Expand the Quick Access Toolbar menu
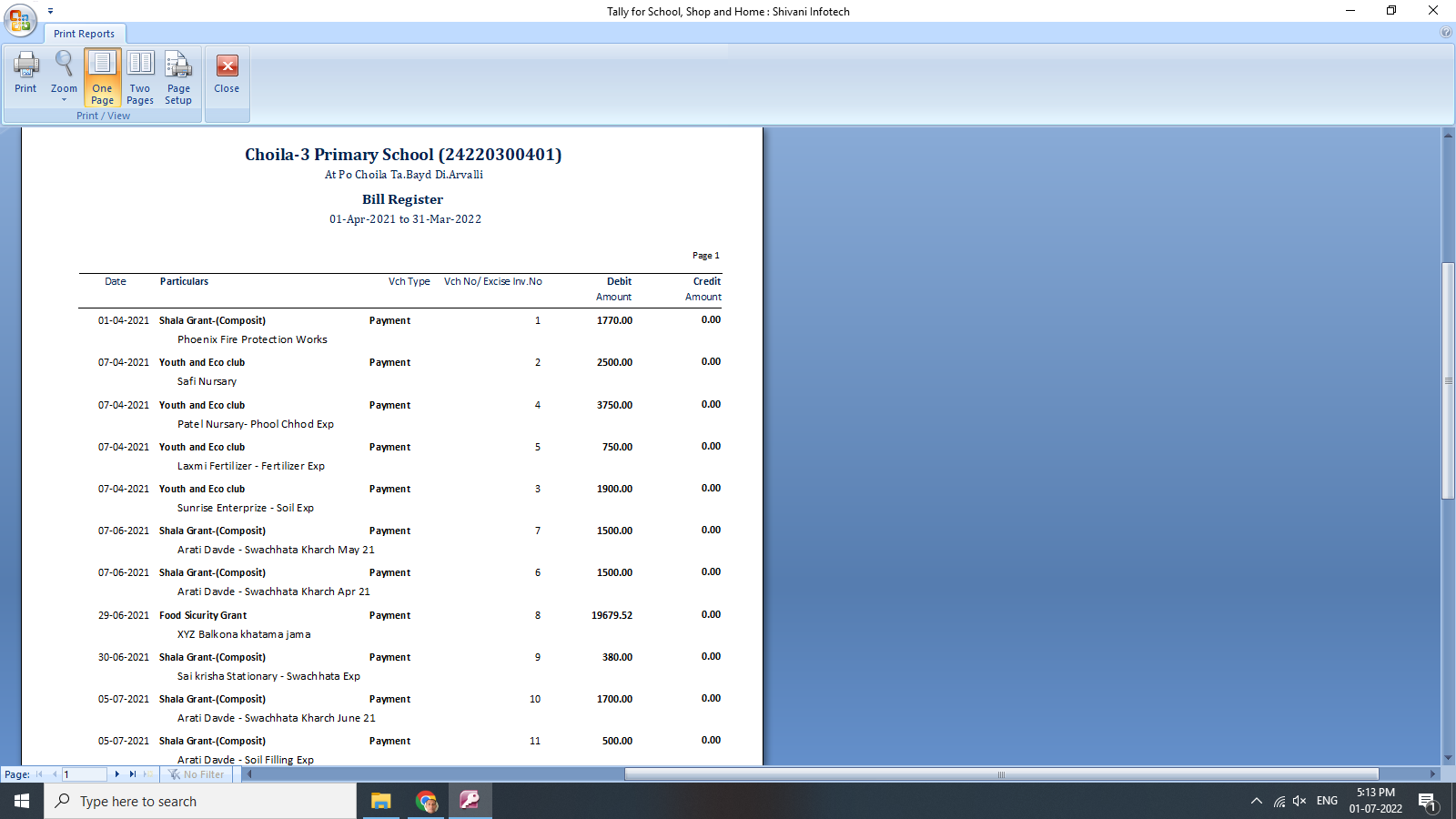1456x819 pixels. (x=50, y=10)
